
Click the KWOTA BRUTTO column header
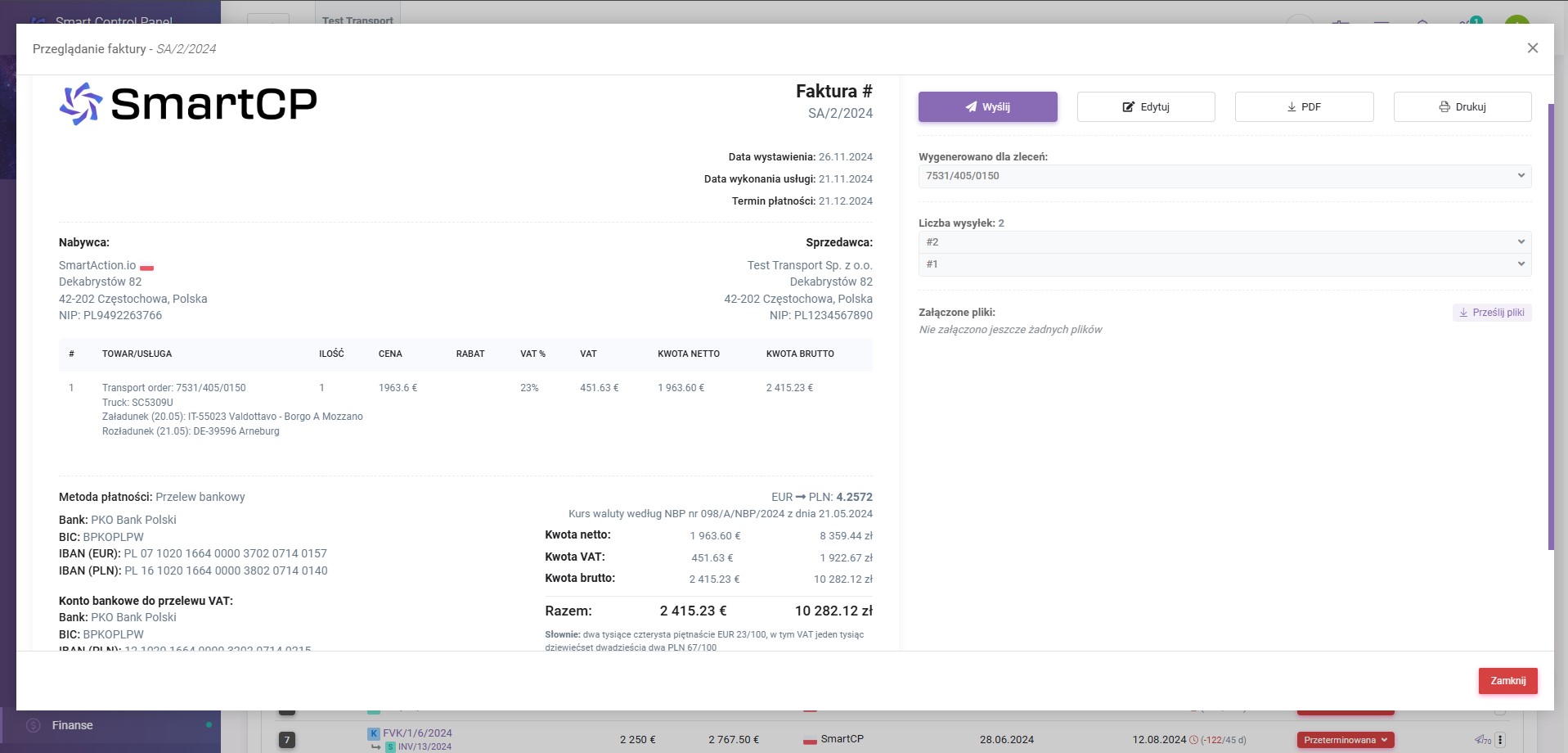tap(800, 354)
